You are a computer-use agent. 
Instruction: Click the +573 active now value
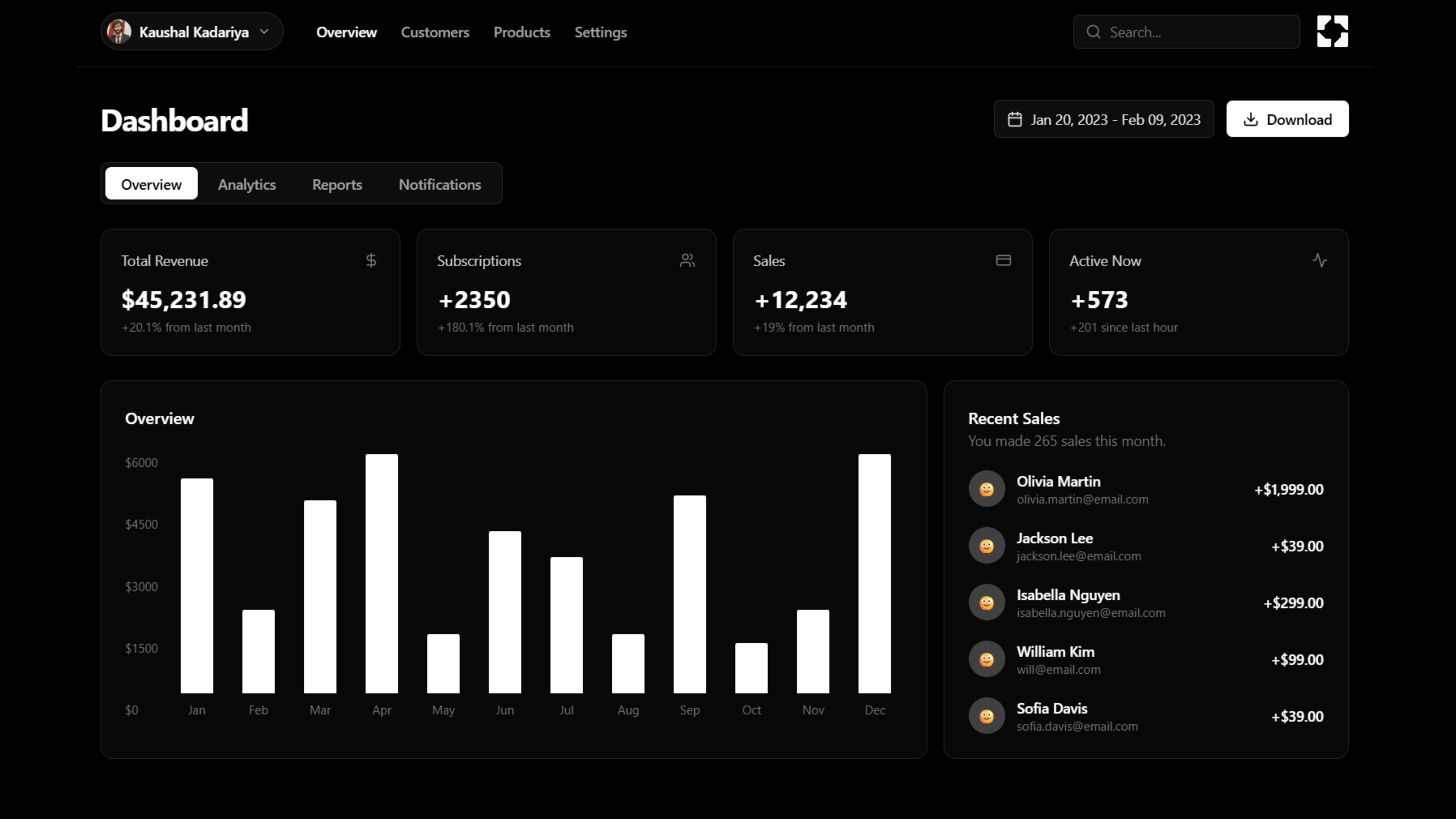click(x=1099, y=300)
